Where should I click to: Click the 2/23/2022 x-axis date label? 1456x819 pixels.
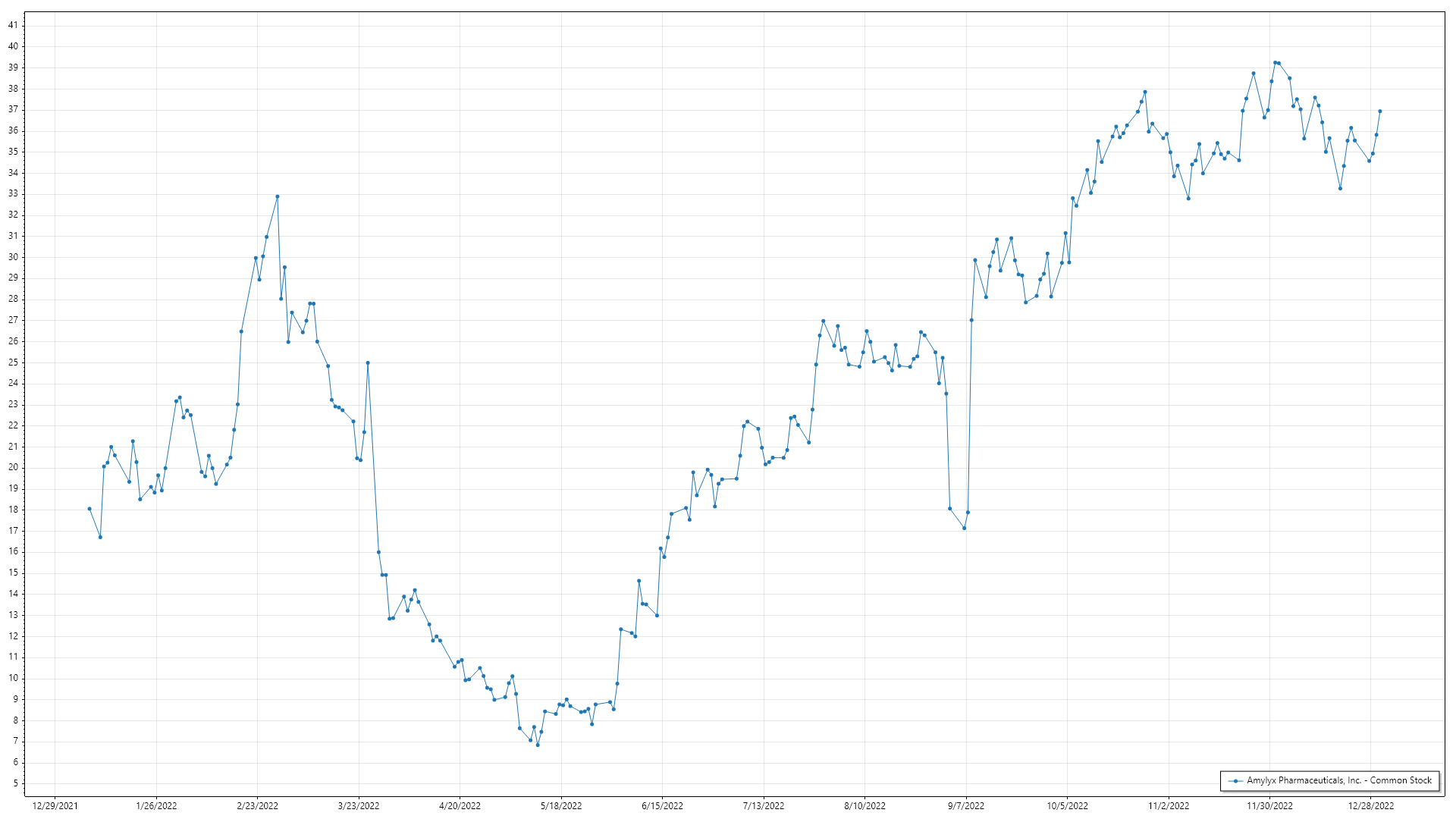pos(257,806)
